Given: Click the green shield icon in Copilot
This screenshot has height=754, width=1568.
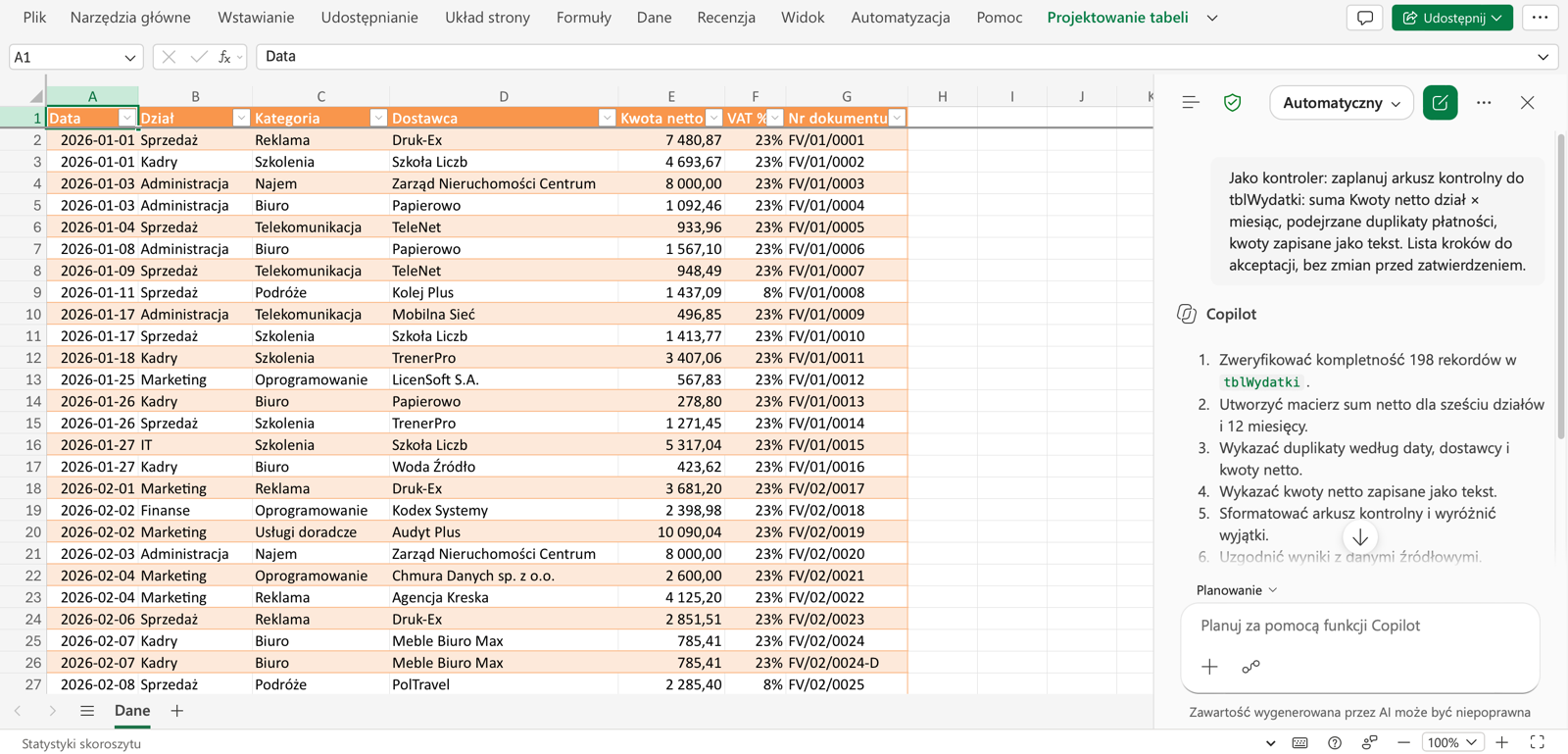Looking at the screenshot, I should coord(1233,102).
